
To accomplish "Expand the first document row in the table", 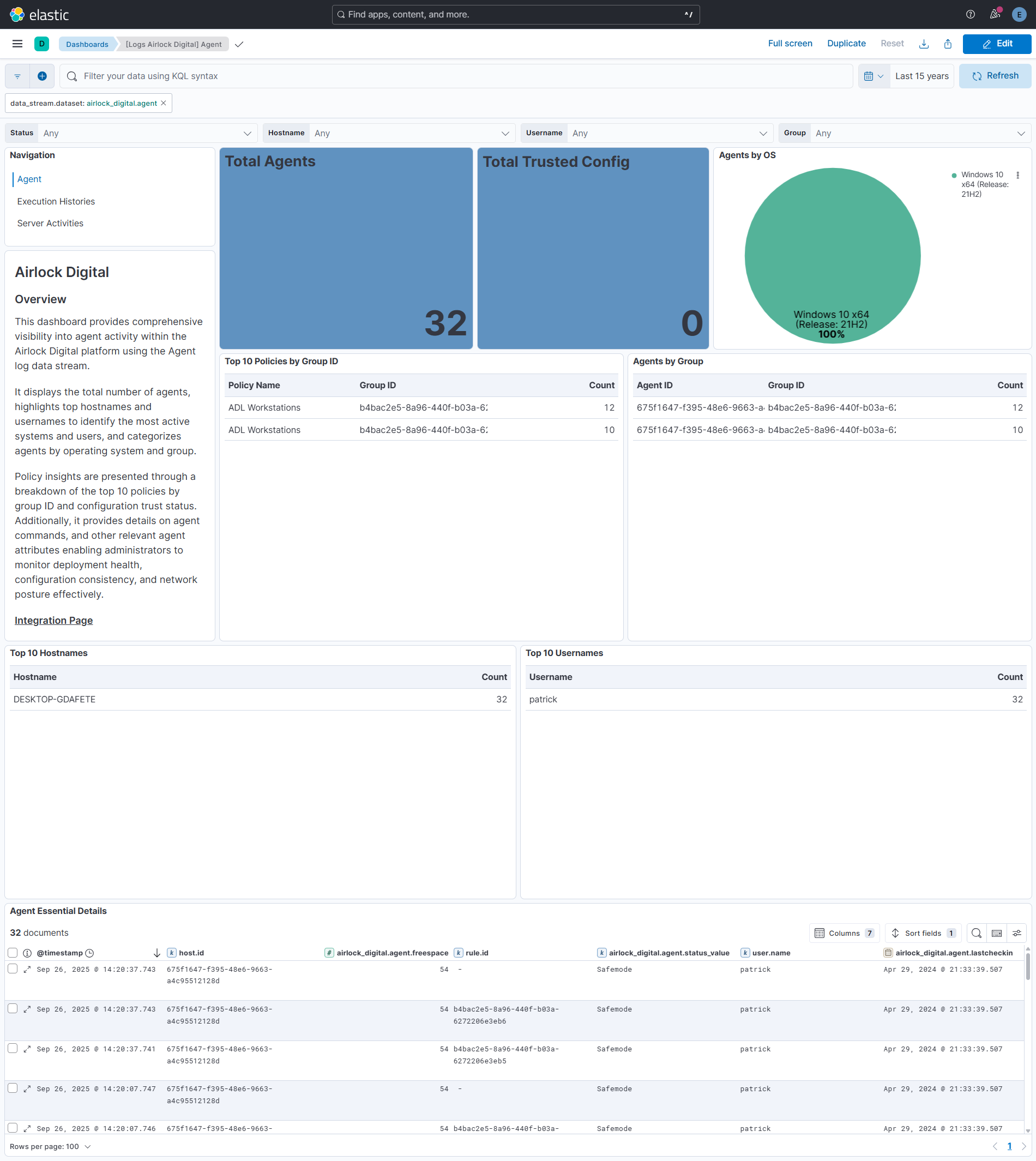I will 27,969.
